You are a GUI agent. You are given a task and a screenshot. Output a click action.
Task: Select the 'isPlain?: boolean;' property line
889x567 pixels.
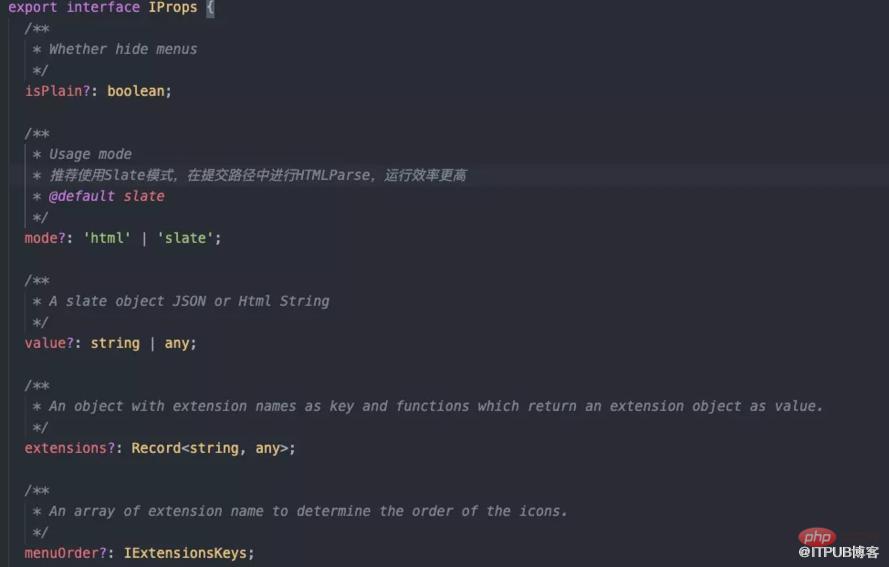coord(98,91)
